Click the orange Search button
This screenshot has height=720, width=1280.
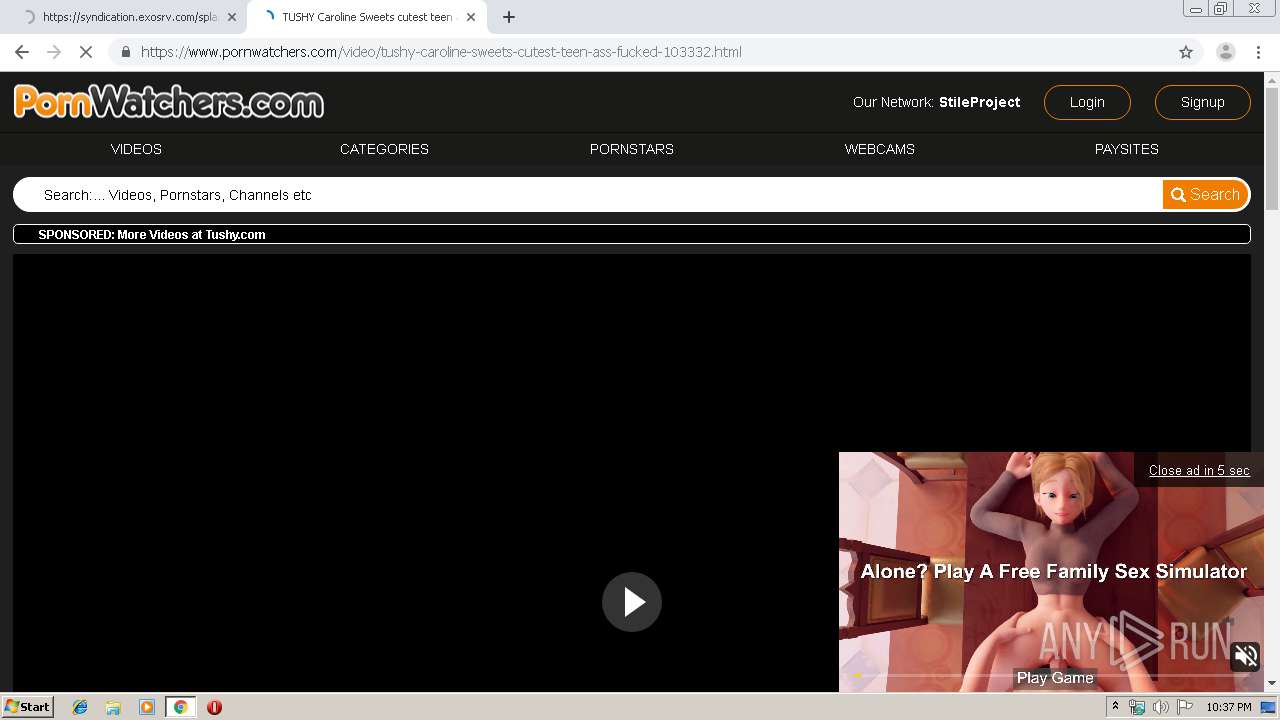point(1205,195)
